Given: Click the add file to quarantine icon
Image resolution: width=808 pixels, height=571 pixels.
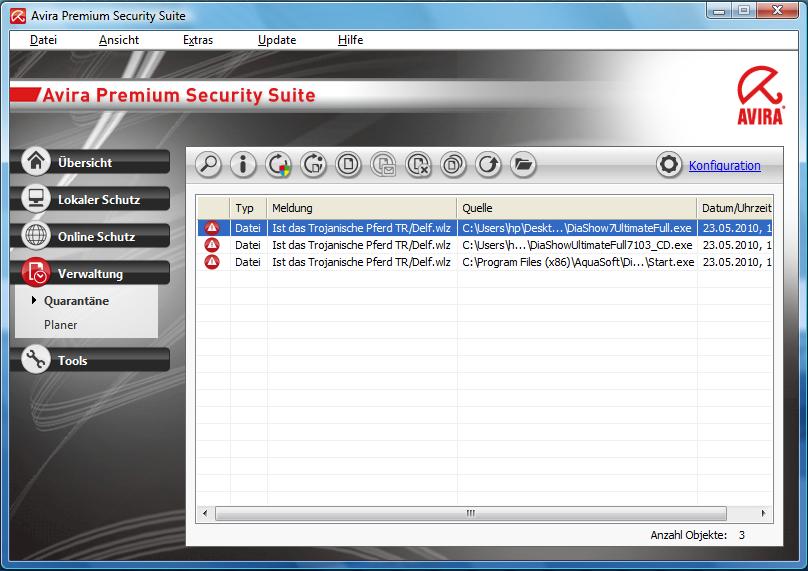Looking at the screenshot, I should click(348, 165).
